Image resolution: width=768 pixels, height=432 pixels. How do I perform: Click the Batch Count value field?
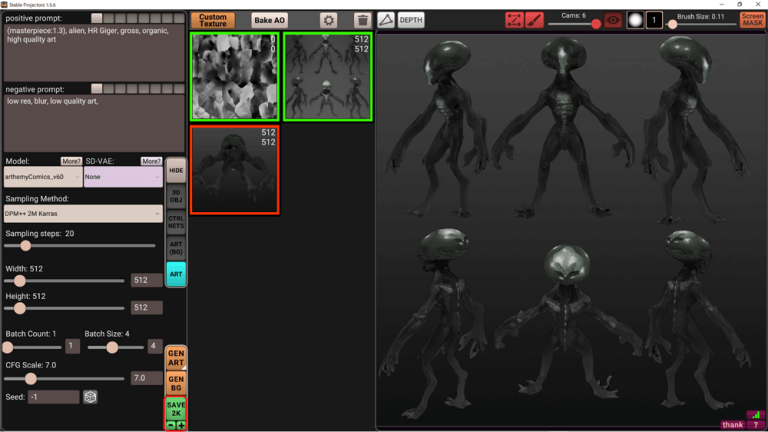pos(72,346)
